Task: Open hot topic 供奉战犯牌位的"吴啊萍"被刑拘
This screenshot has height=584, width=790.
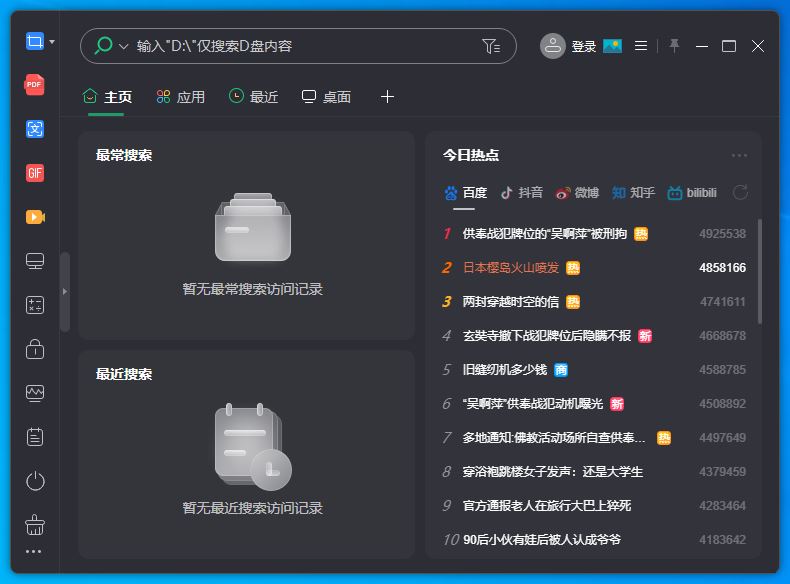Action: (545, 234)
